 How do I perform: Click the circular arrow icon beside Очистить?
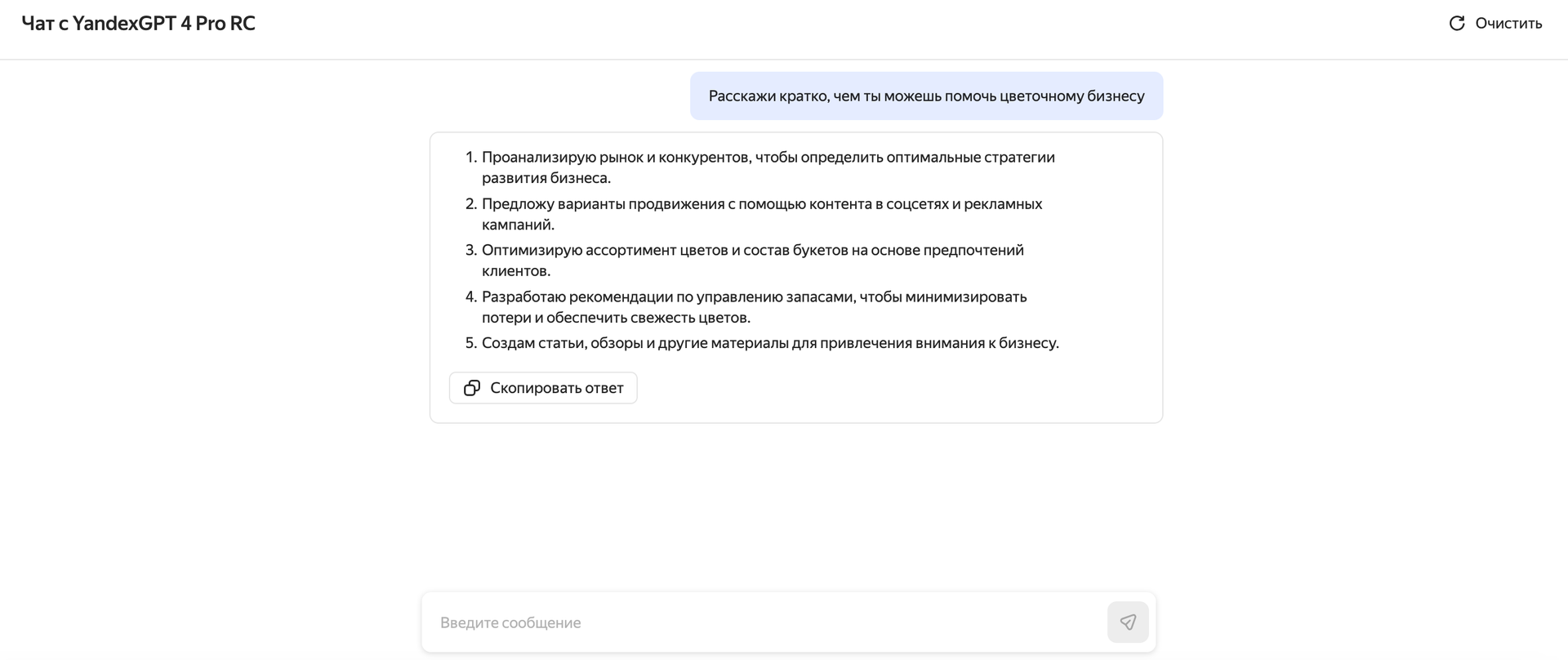[x=1457, y=23]
